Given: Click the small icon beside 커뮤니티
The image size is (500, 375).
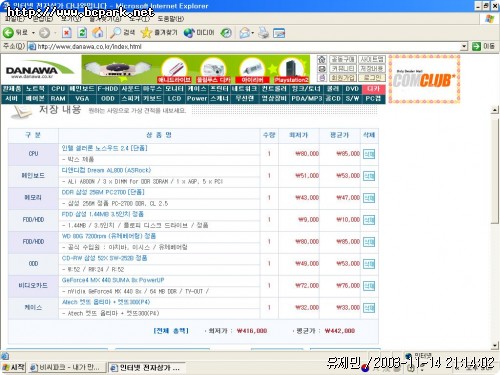Looking at the screenshot, I should (322, 69).
